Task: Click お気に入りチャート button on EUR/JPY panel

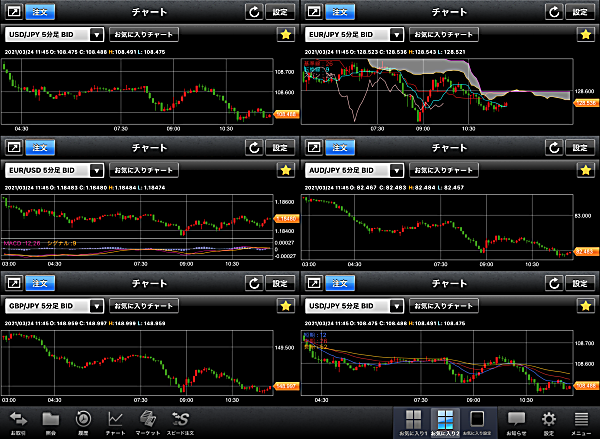Action: click(x=444, y=34)
